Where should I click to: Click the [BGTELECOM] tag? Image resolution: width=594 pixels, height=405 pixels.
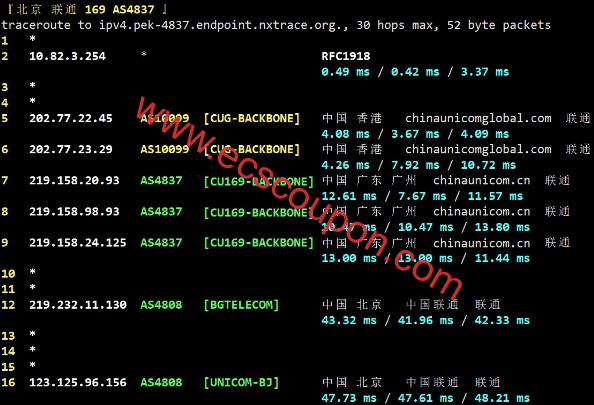pos(241,305)
